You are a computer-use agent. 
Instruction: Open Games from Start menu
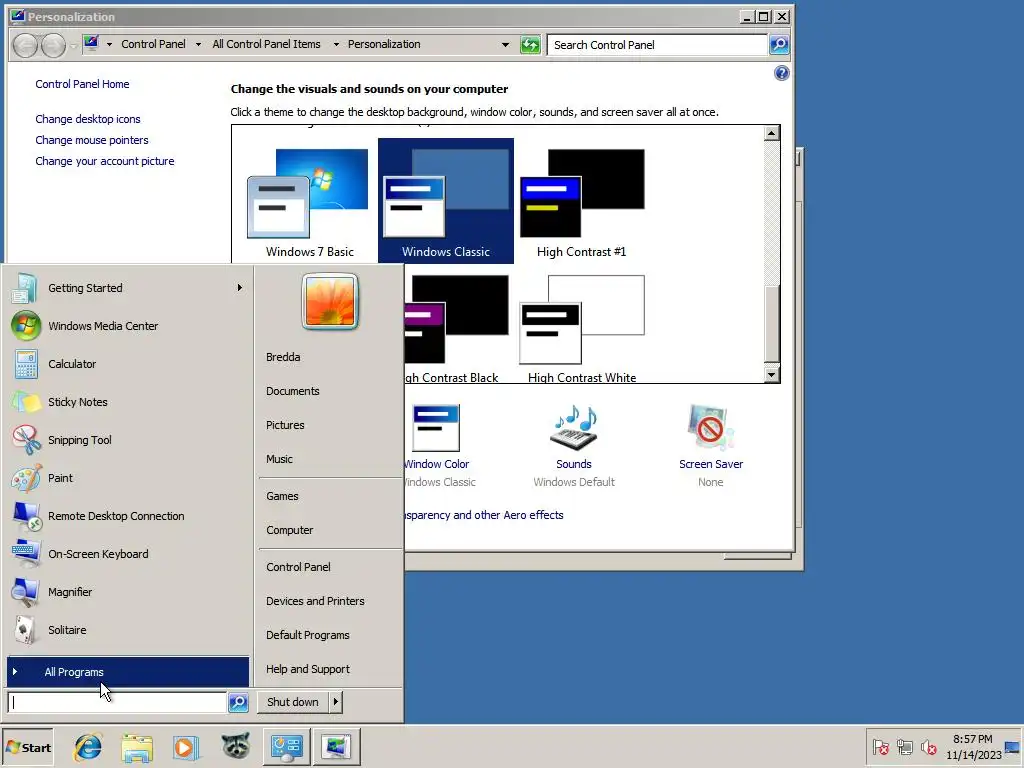click(x=282, y=496)
